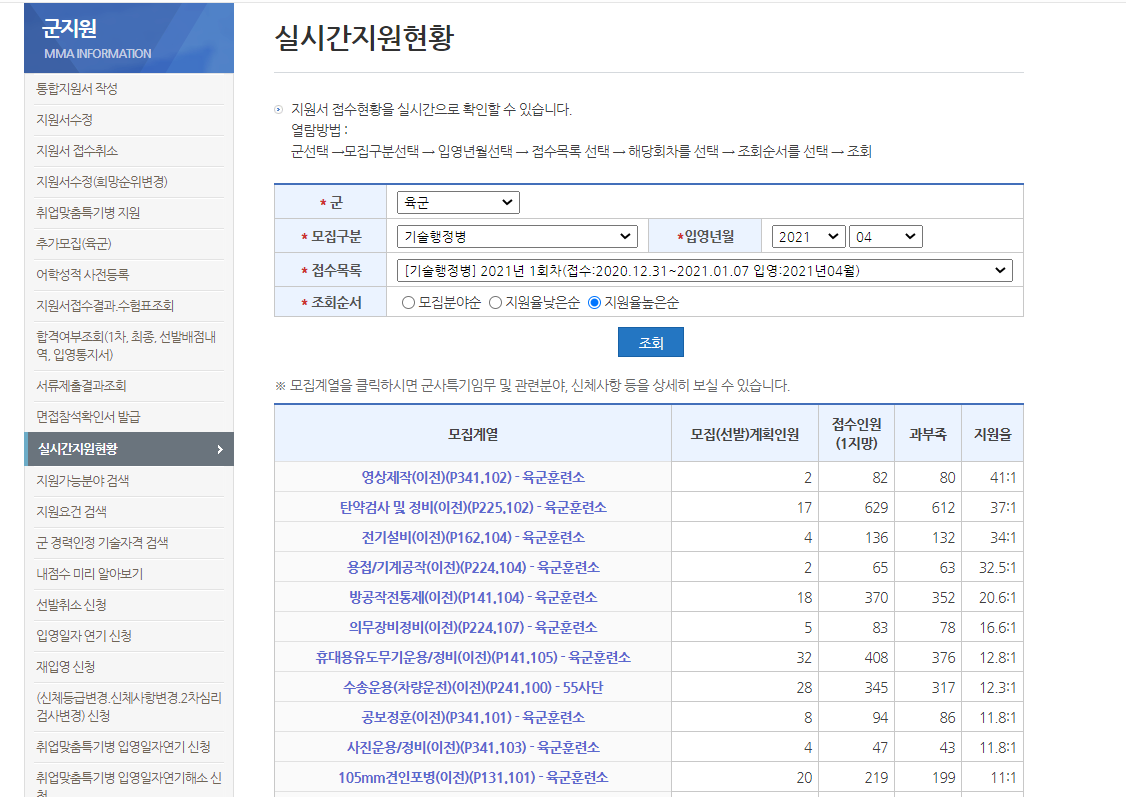This screenshot has height=797, width=1126.
Task: Go to 지원서 접수취소 menu
Action: click(77, 151)
